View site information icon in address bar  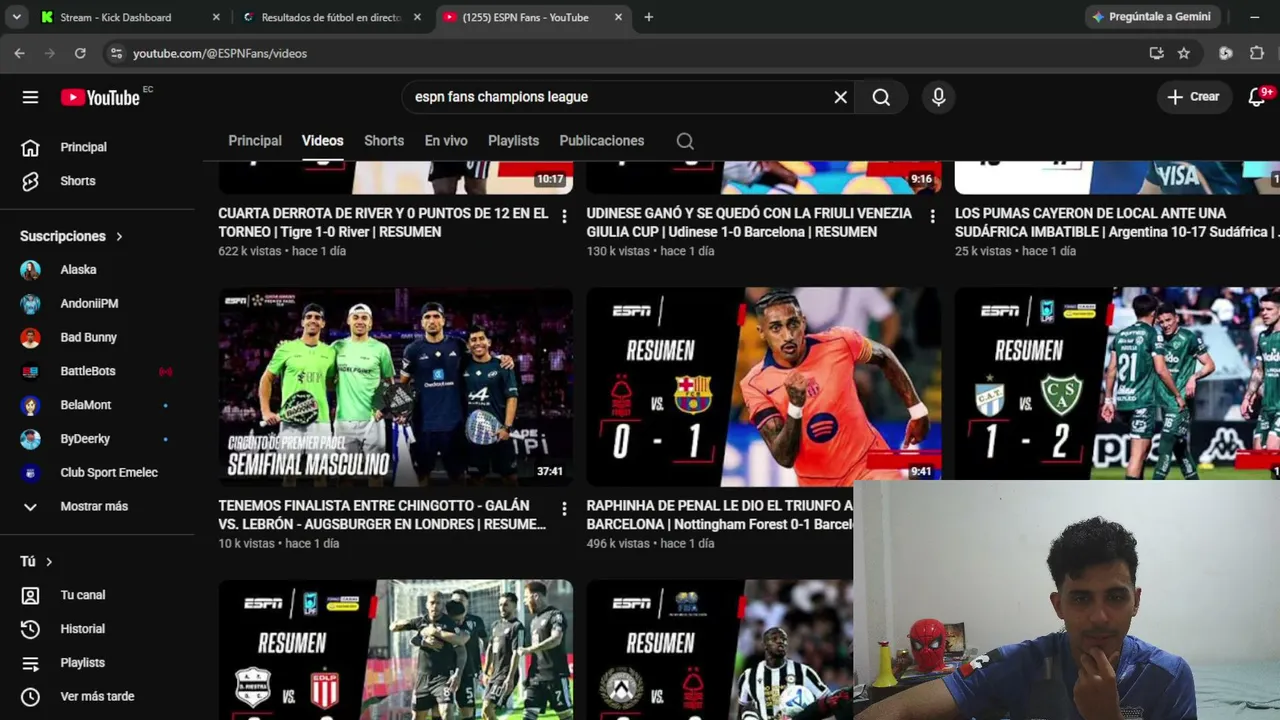click(116, 53)
